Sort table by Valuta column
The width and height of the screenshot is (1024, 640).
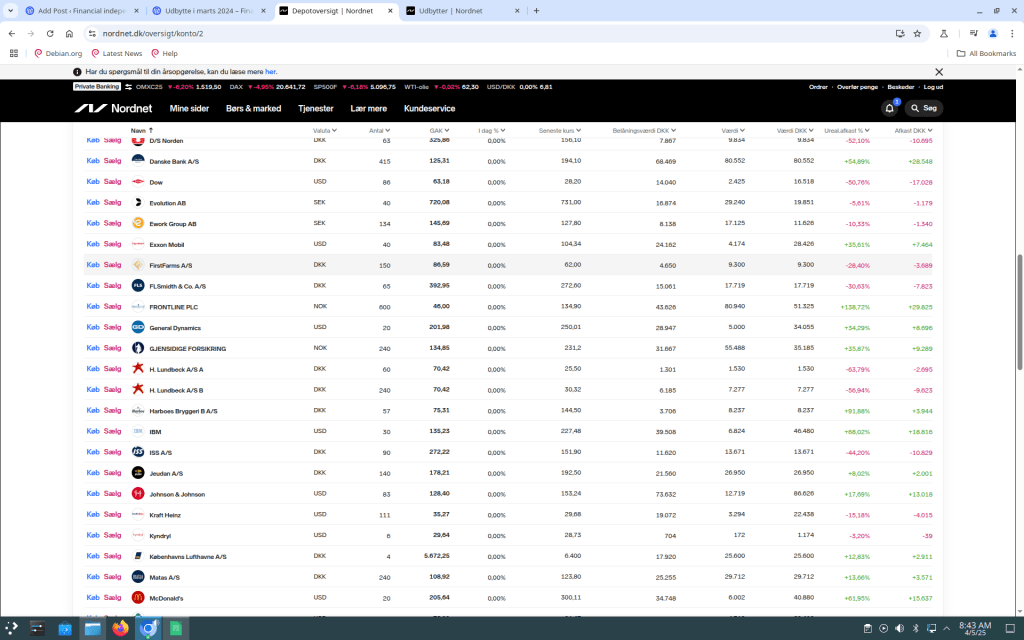[x=322, y=131]
